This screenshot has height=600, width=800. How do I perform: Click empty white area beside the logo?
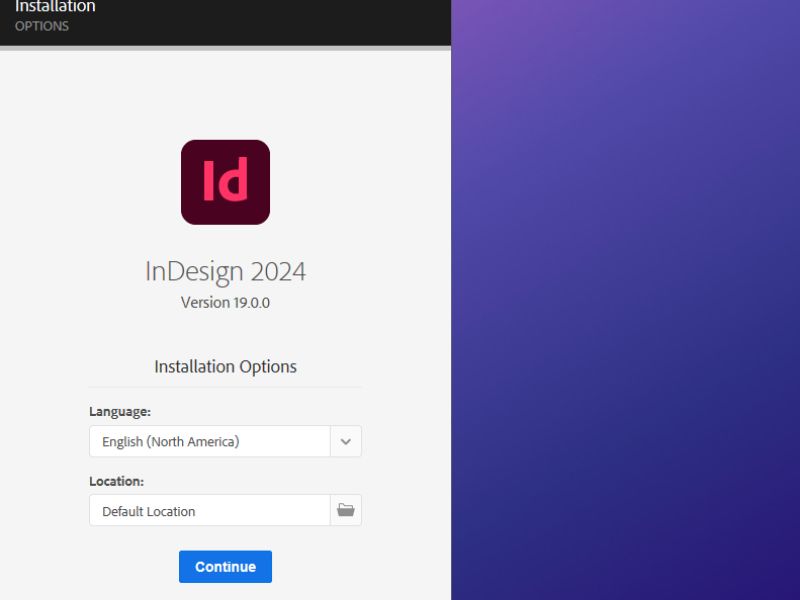(360, 182)
